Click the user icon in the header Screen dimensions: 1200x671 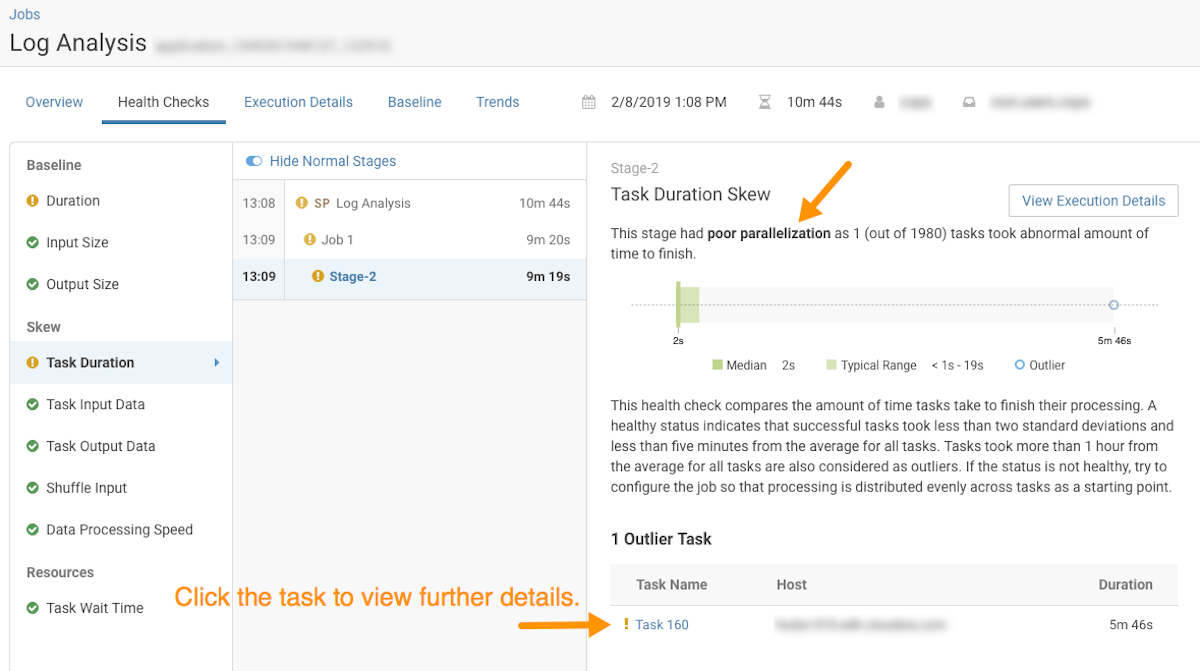pos(879,102)
